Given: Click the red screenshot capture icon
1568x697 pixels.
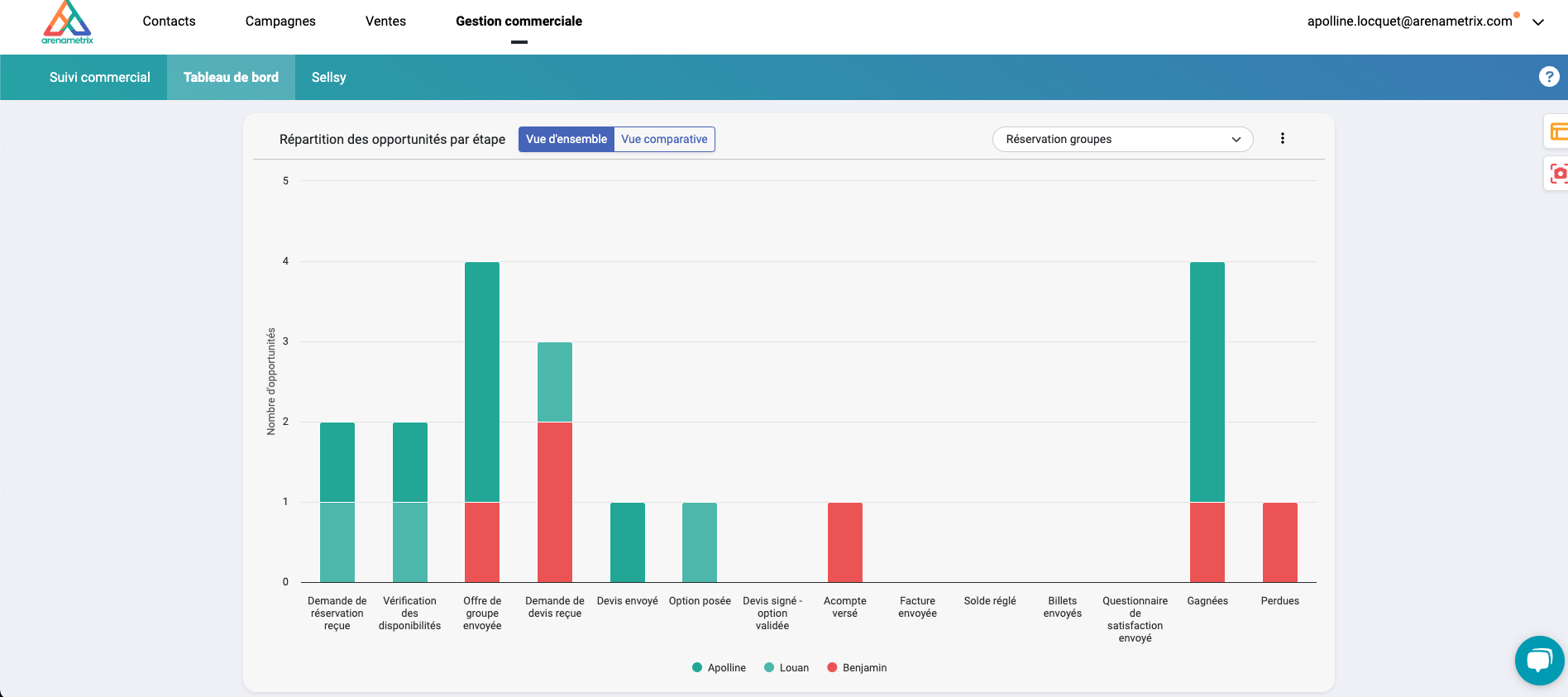Looking at the screenshot, I should pos(1558,173).
